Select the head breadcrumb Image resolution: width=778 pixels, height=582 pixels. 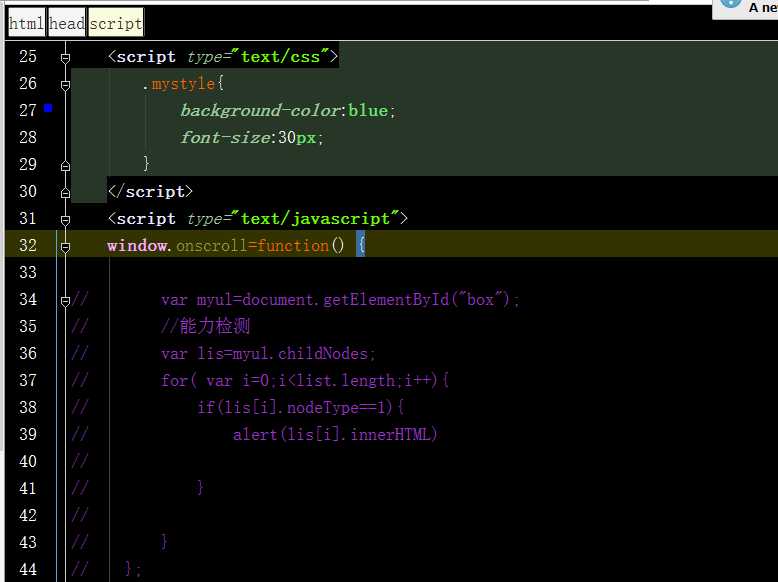click(x=66, y=23)
